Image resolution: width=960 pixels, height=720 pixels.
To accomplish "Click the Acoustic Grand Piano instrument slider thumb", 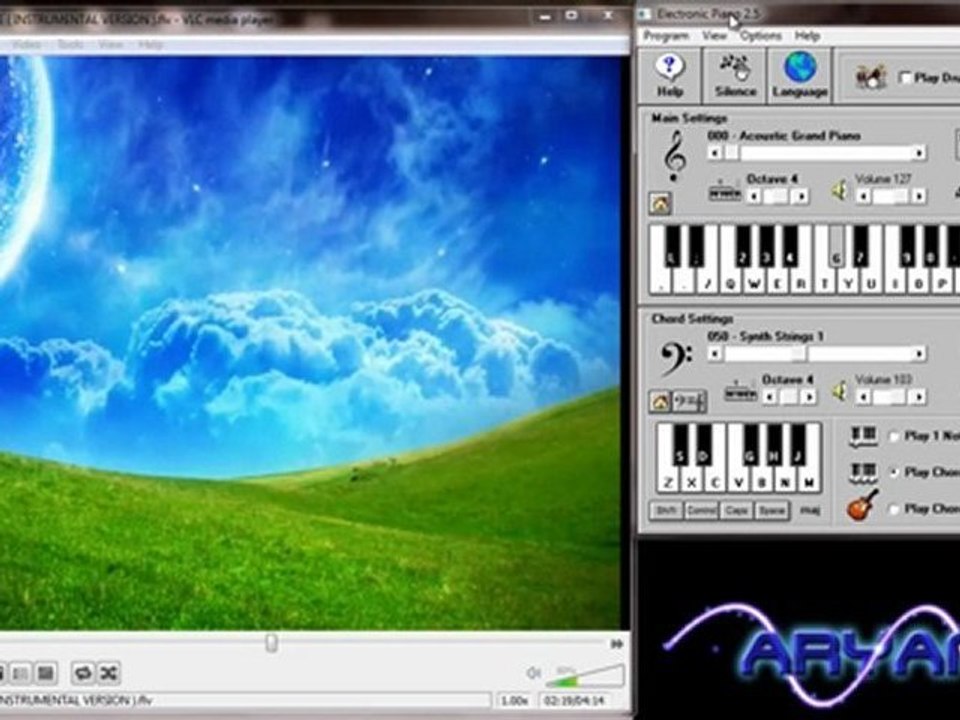I will [732, 152].
